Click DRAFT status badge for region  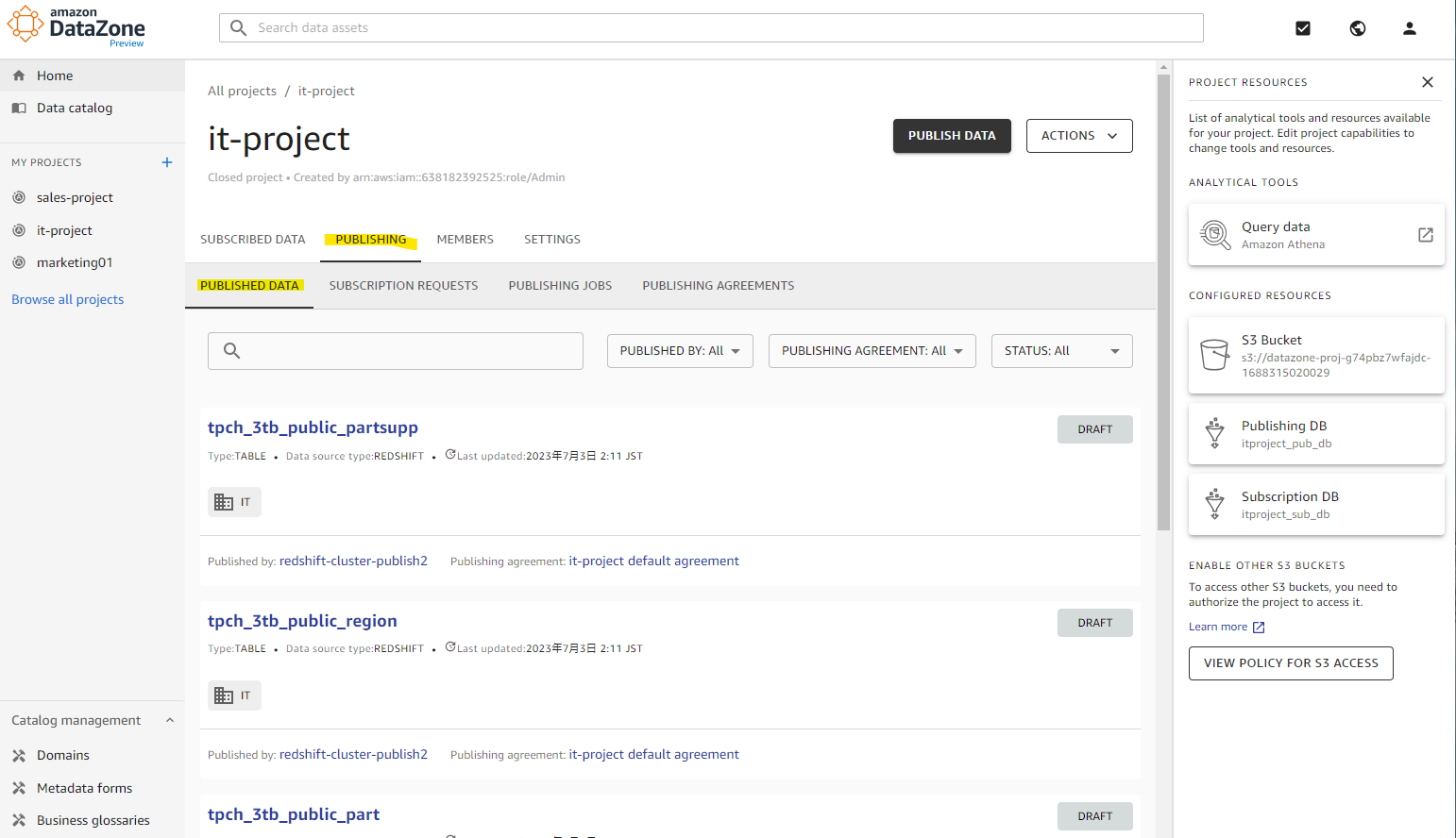(x=1095, y=623)
